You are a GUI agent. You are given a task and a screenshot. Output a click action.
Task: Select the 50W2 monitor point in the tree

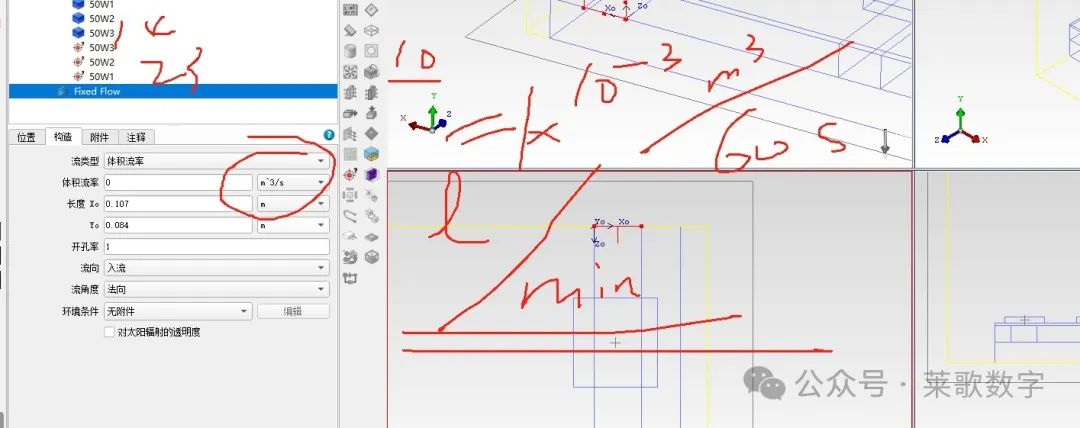(x=93, y=62)
